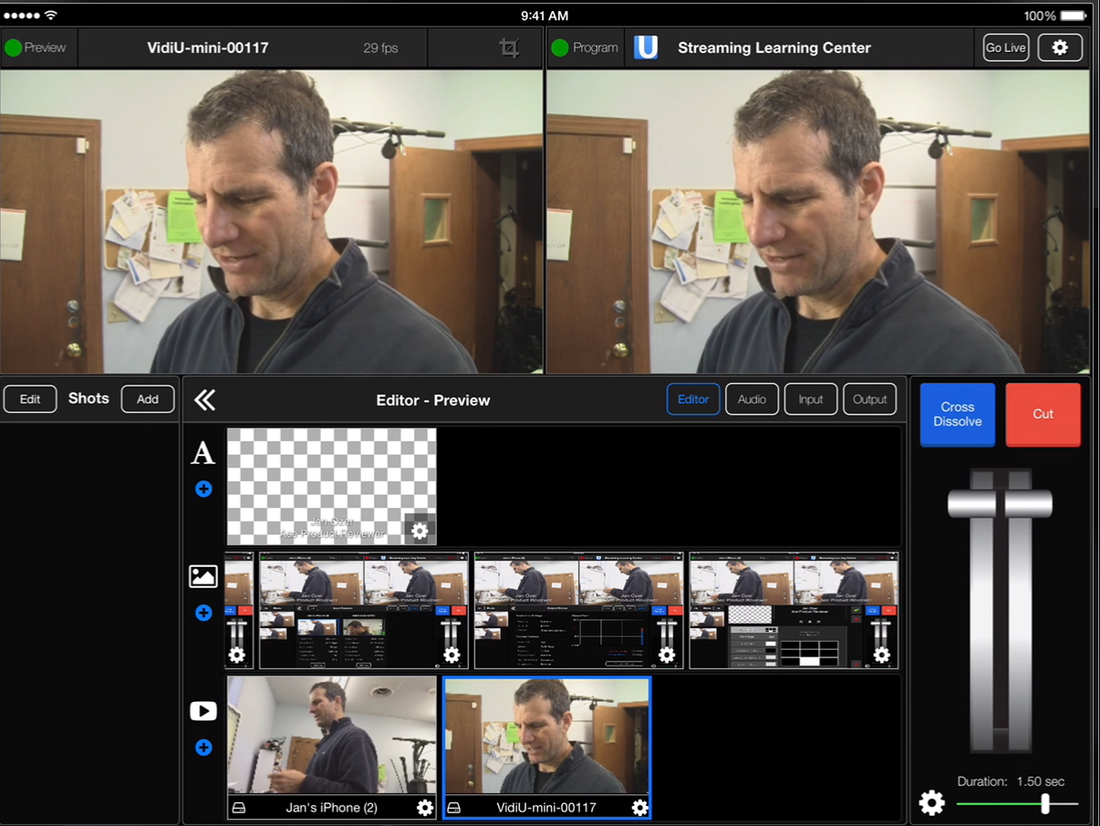
Task: Open the Program settings gear
Action: (x=1059, y=47)
